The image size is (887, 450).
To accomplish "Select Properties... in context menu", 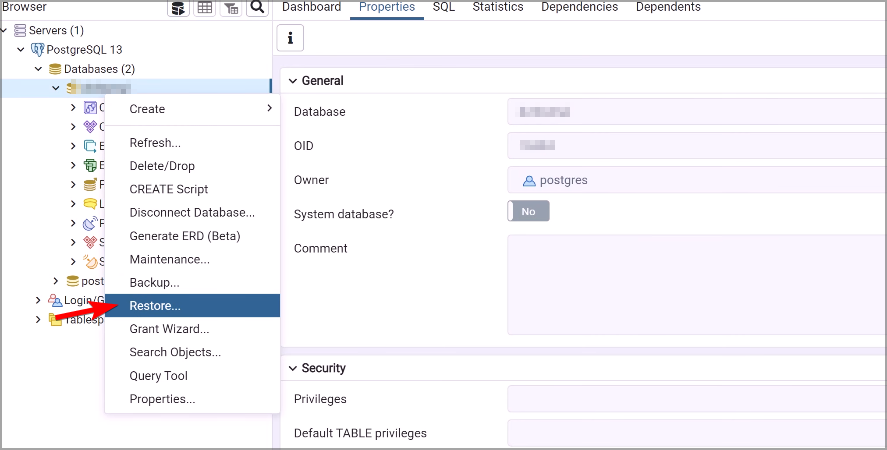I will tap(192, 399).
